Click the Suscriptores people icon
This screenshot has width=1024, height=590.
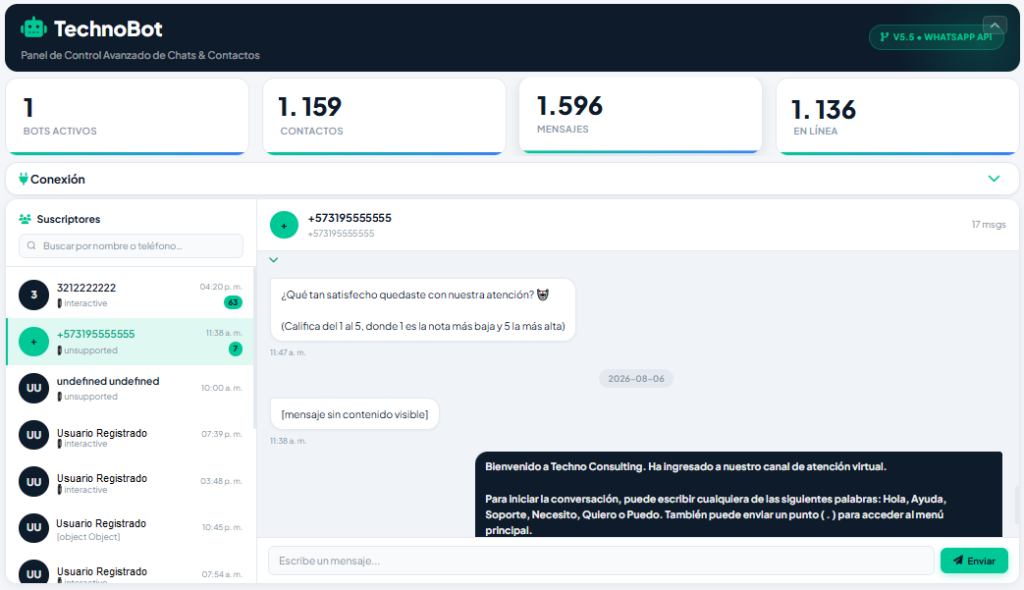tap(25, 219)
